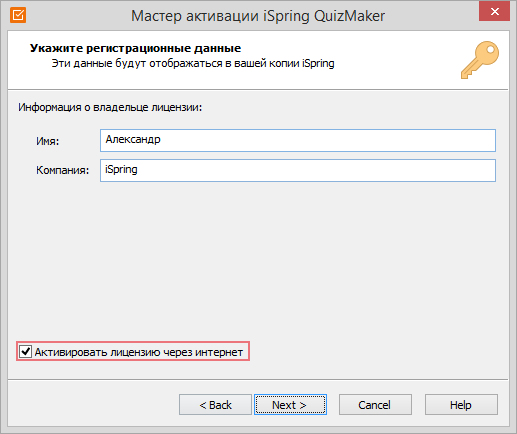Click the title text 'Мастер активации iSpring QuizMaker'
The height and width of the screenshot is (434, 517).
(258, 16)
